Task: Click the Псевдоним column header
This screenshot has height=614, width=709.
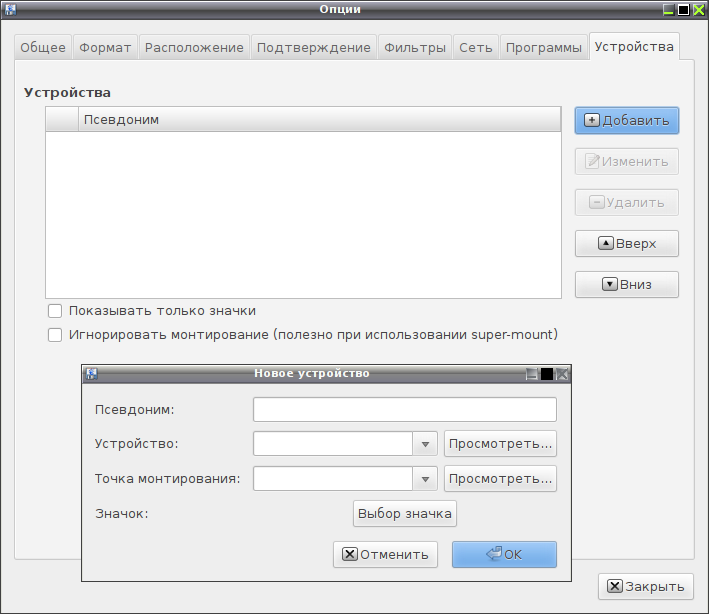Action: 320,120
